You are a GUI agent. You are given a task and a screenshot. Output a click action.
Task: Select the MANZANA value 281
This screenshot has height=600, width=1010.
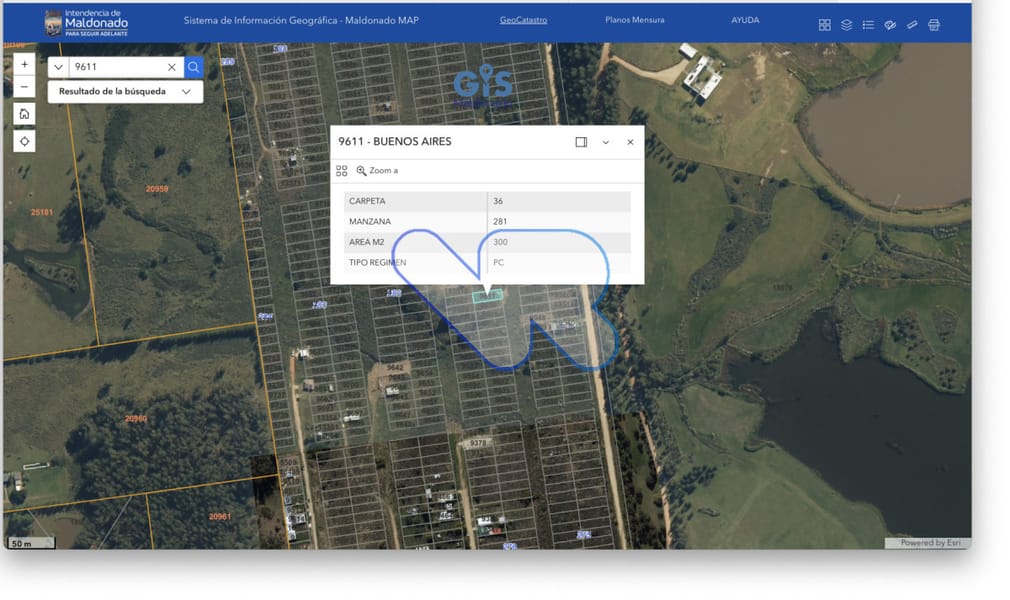500,222
